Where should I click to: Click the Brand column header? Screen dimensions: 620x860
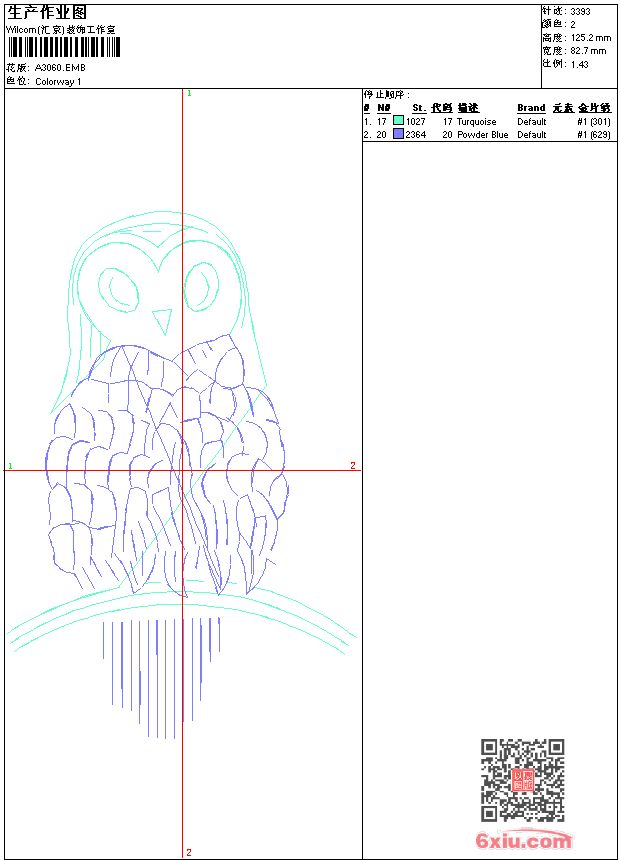[531, 108]
